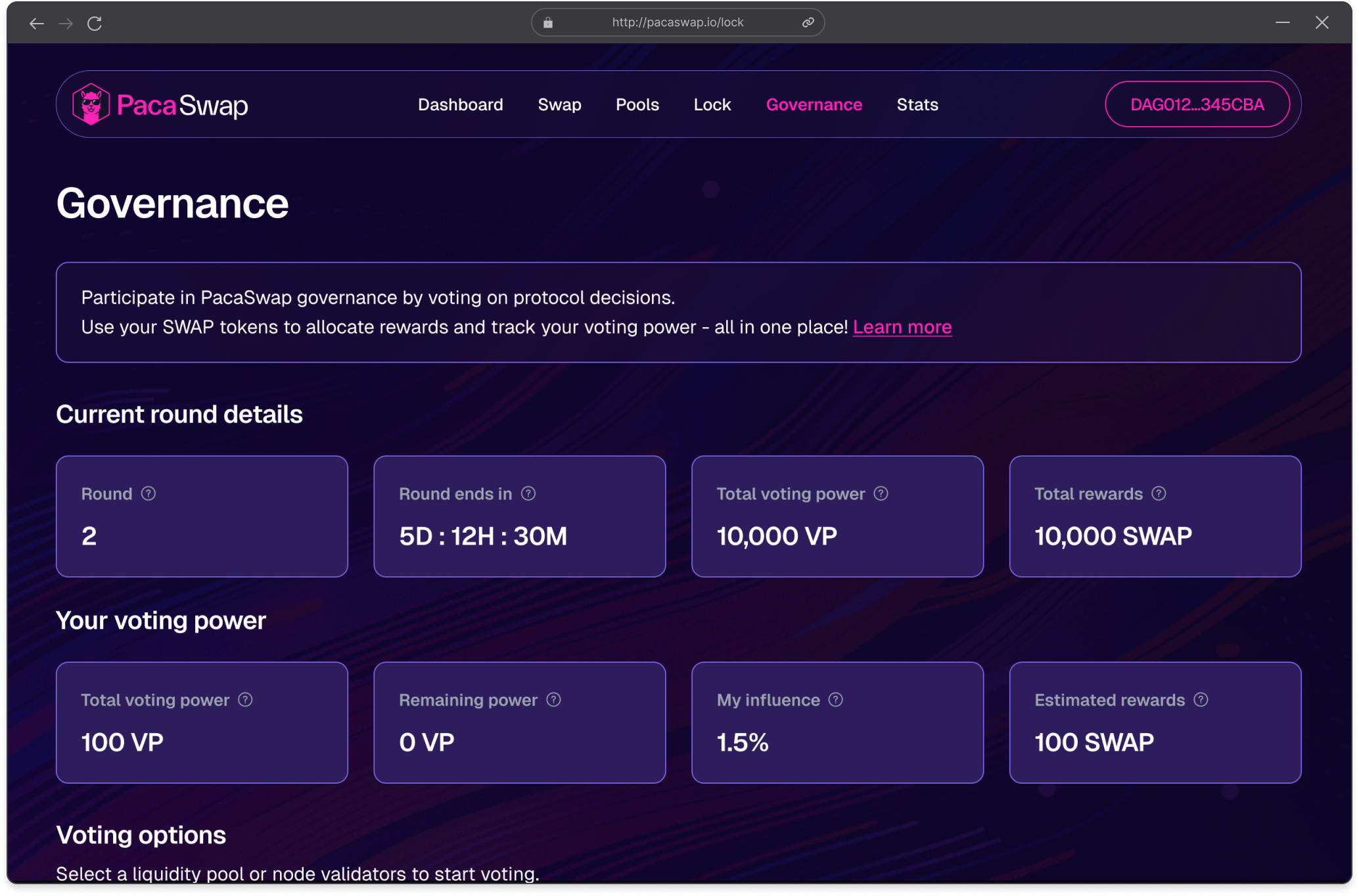Screen dimensions: 1359x896
Task: Click help icon beside Total rewards
Action: pos(1159,493)
